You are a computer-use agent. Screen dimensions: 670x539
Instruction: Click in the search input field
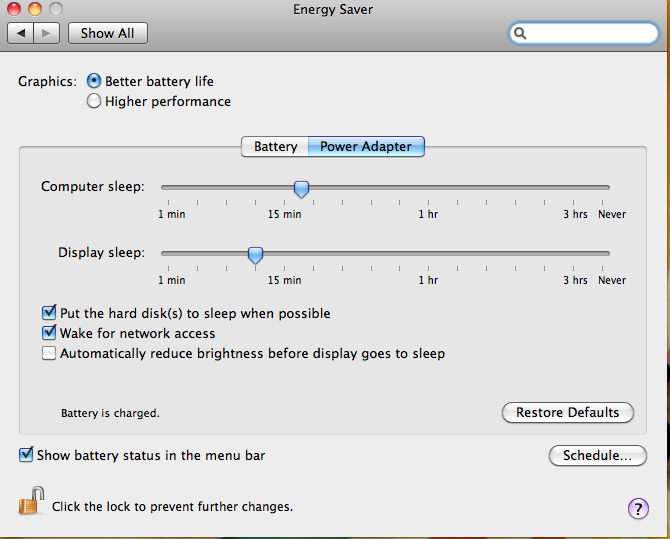point(584,33)
